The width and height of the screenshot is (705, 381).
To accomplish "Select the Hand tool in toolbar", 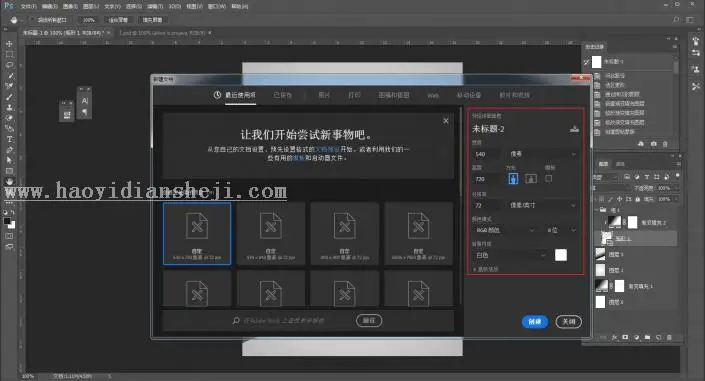I will coord(9,181).
